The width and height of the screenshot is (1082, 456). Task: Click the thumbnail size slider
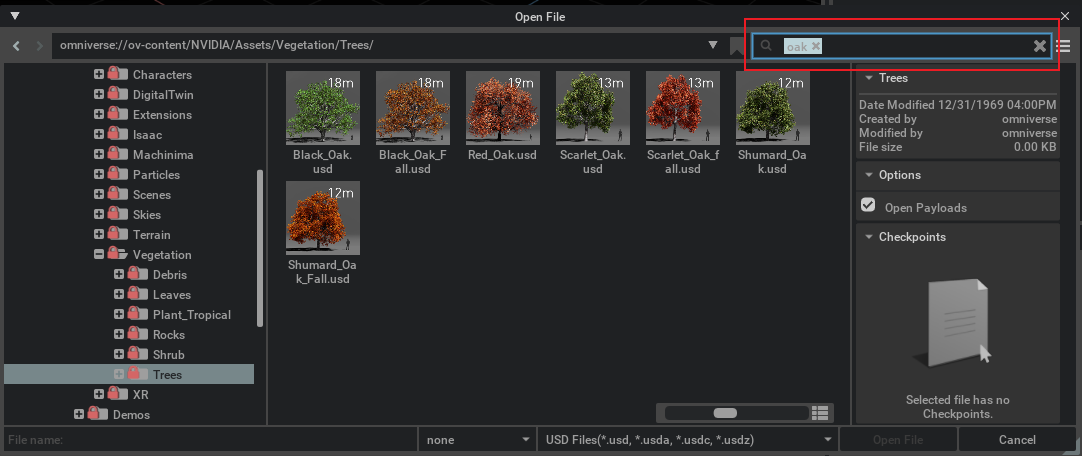point(725,413)
